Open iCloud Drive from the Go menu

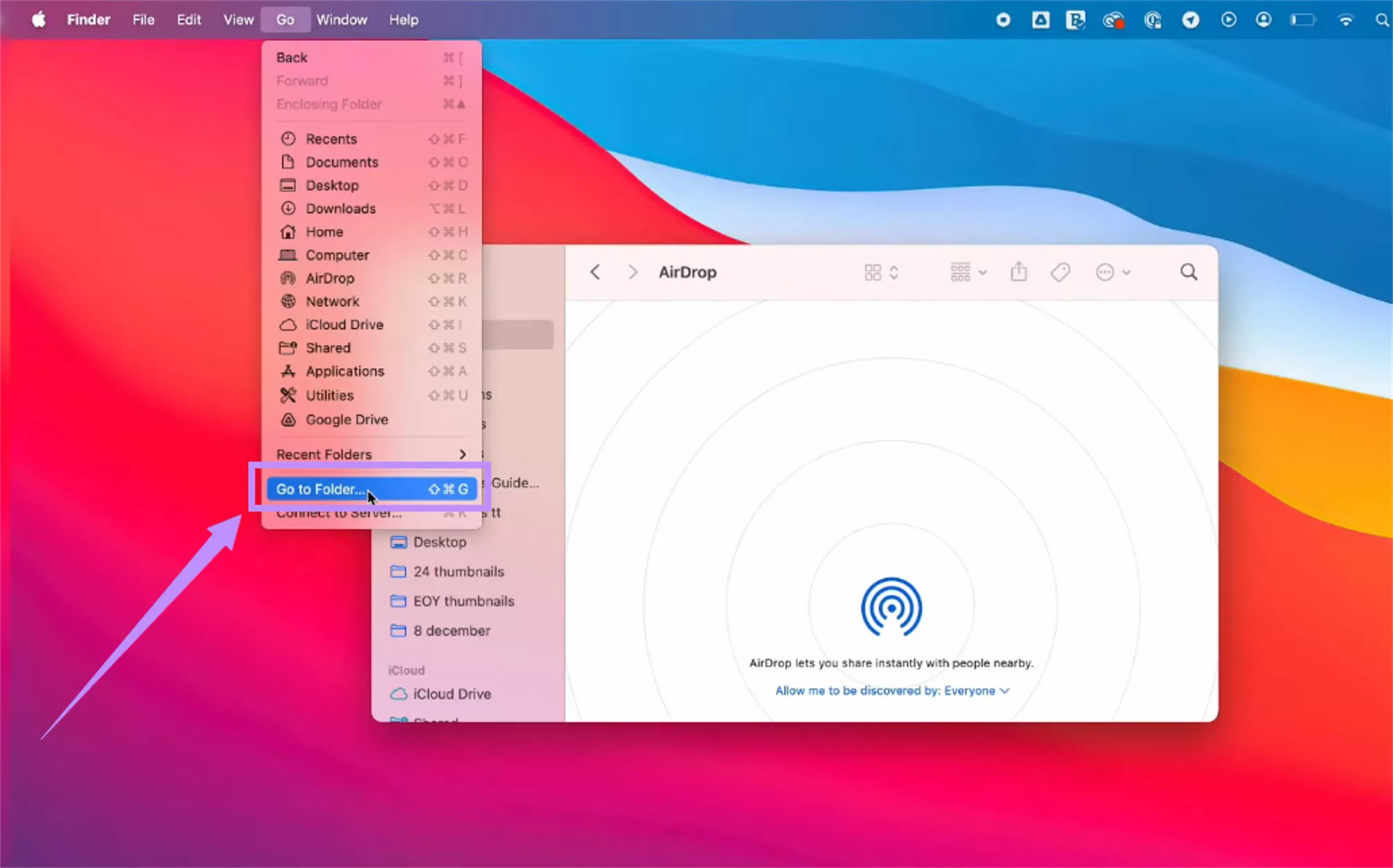[x=344, y=324]
